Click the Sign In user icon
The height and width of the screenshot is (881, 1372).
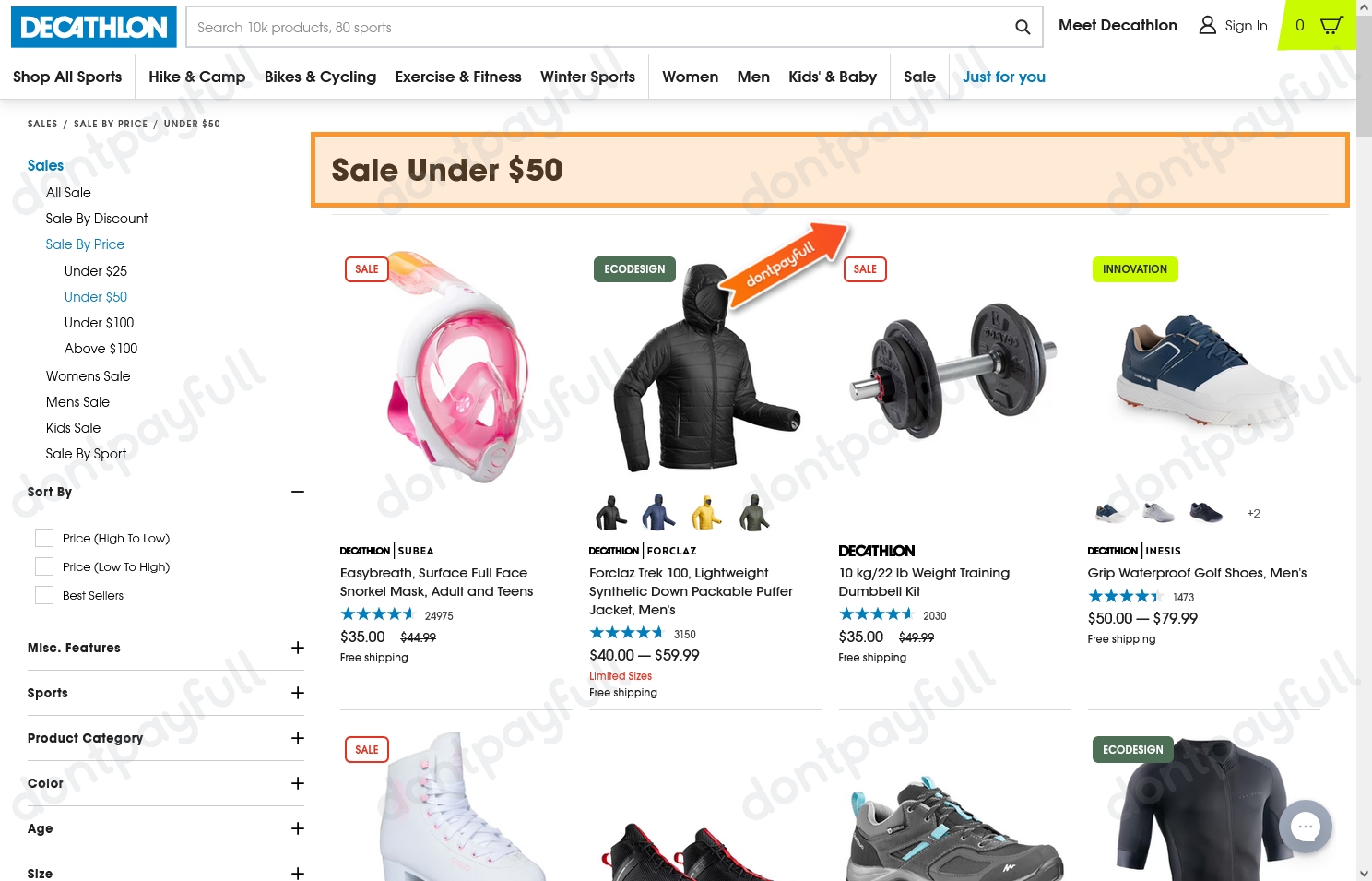[x=1207, y=25]
